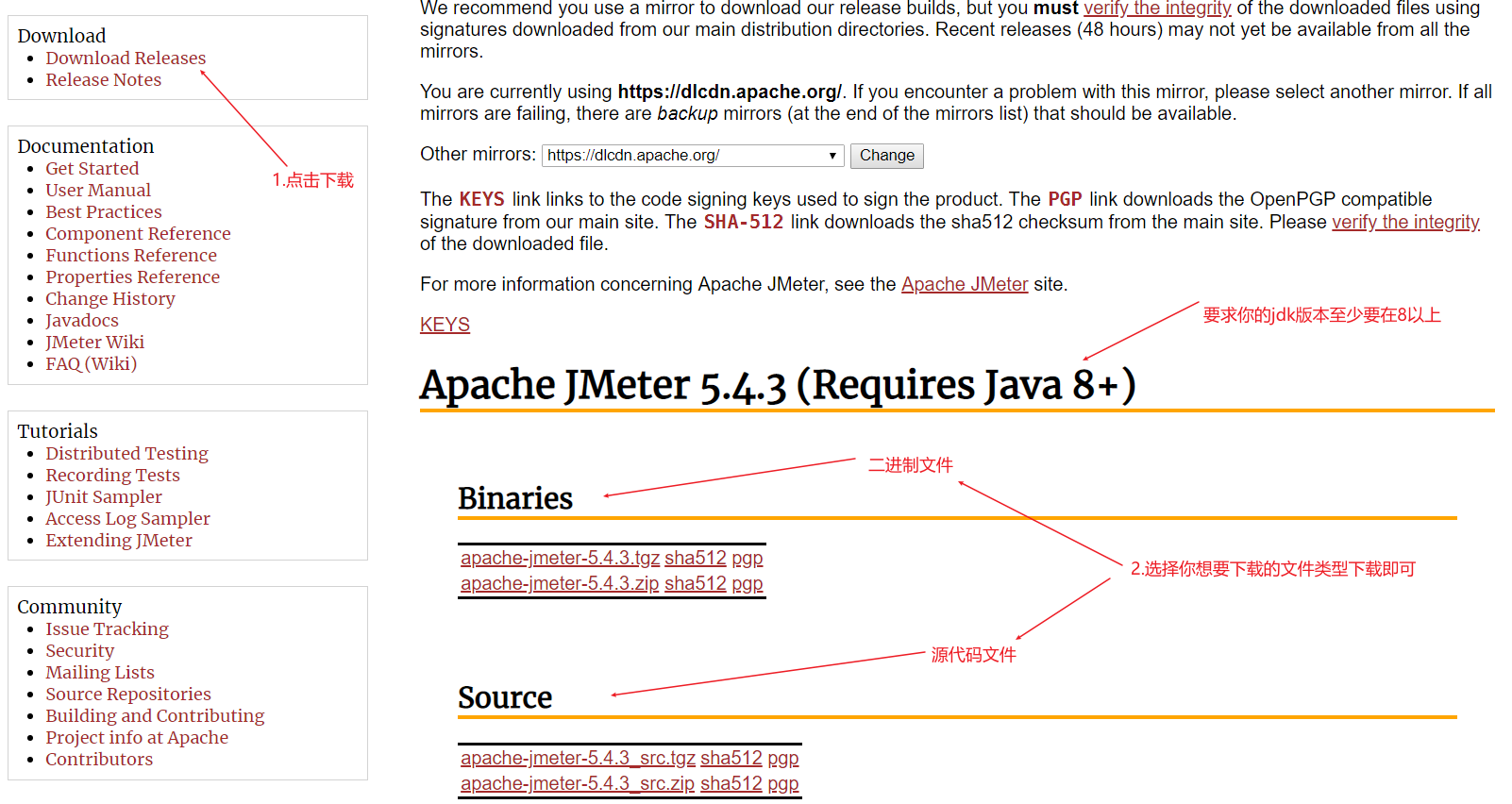Go to Get Started documentation
The height and width of the screenshot is (804, 1512).
click(92, 168)
